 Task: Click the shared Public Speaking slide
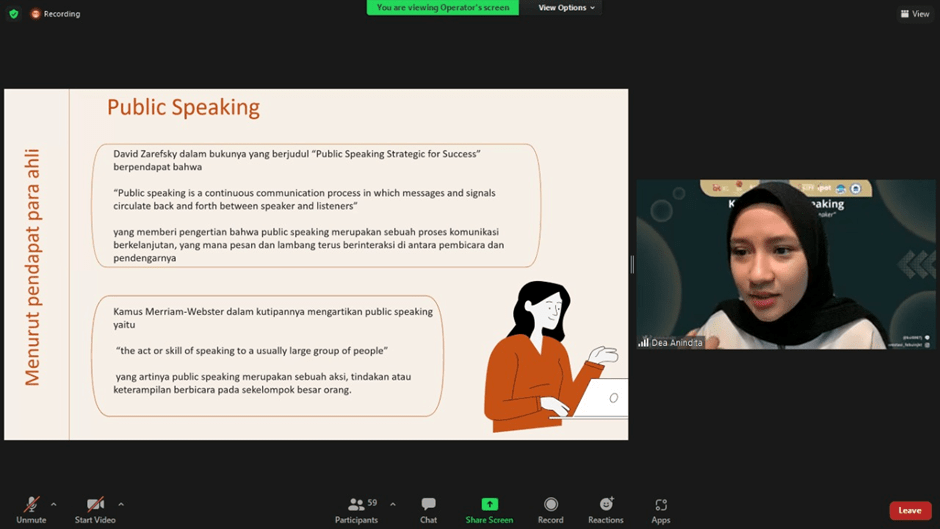316,264
